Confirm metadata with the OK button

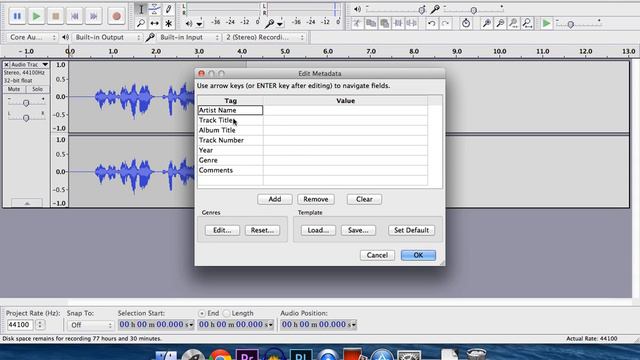(418, 255)
